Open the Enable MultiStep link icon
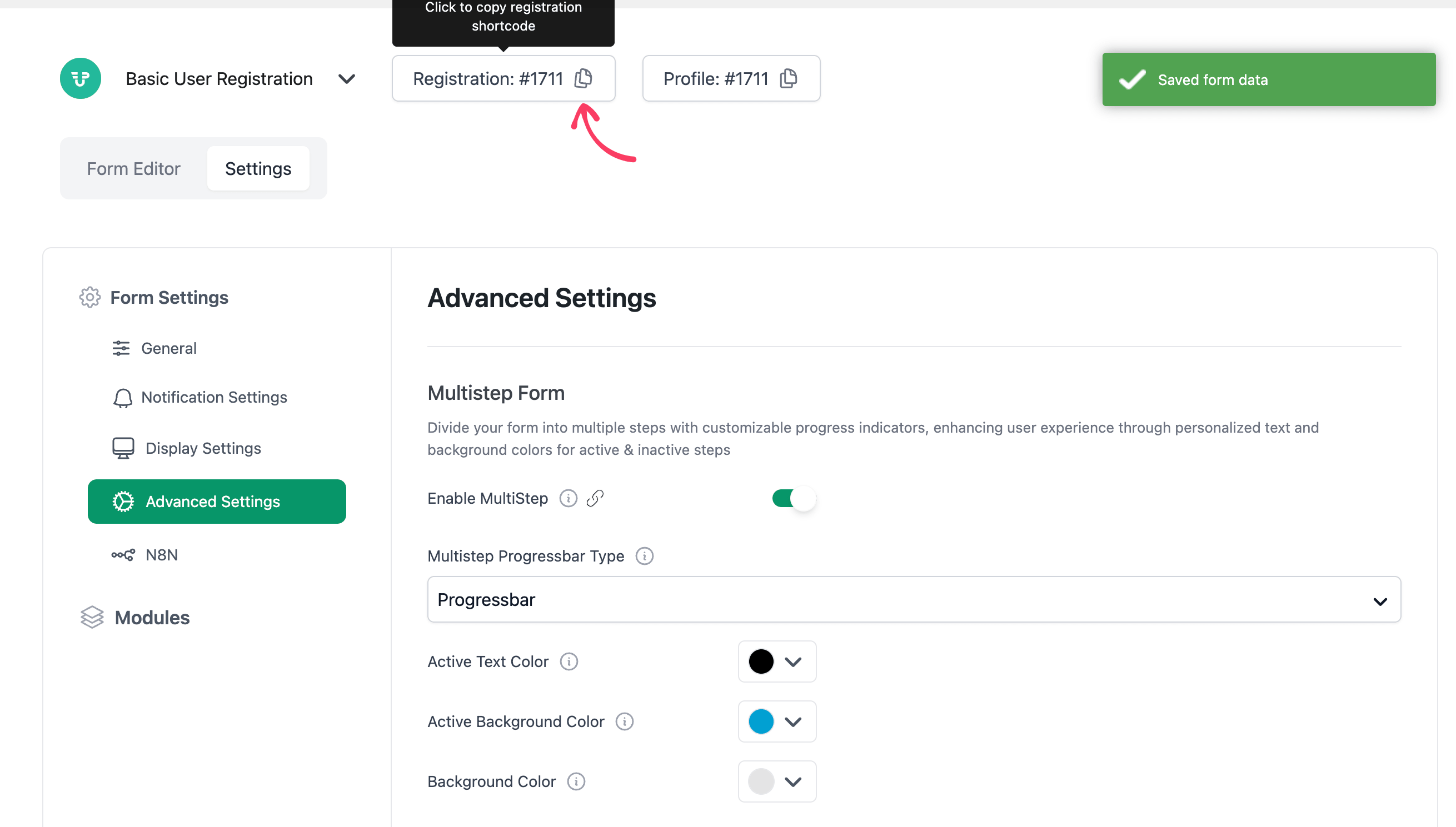Image resolution: width=1456 pixels, height=827 pixels. click(x=595, y=498)
